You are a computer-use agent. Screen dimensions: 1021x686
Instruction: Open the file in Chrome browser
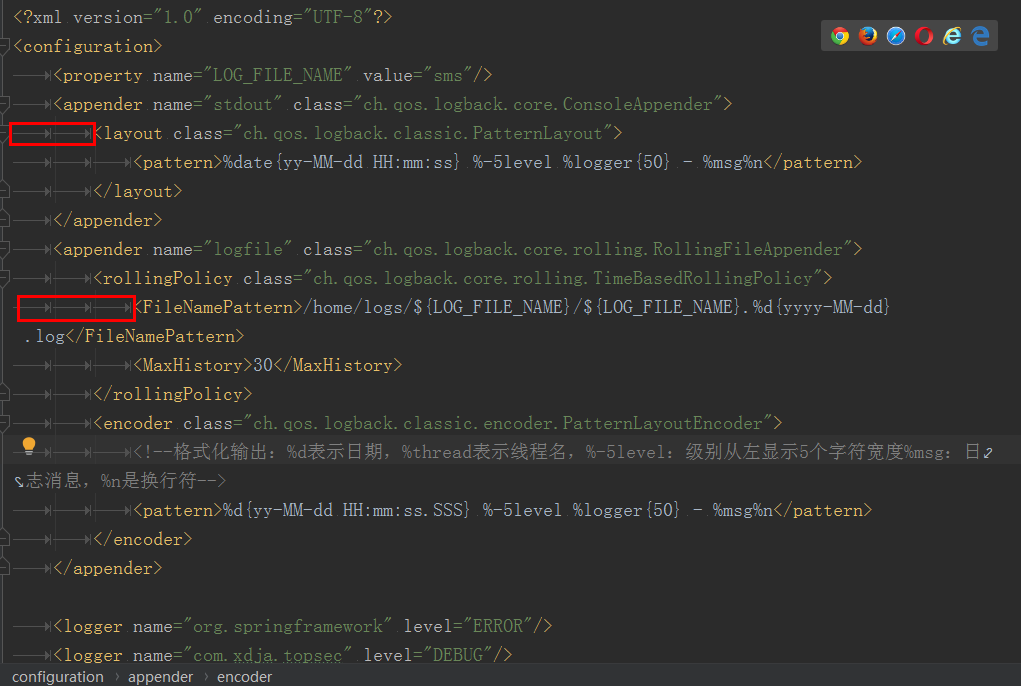[x=840, y=36]
